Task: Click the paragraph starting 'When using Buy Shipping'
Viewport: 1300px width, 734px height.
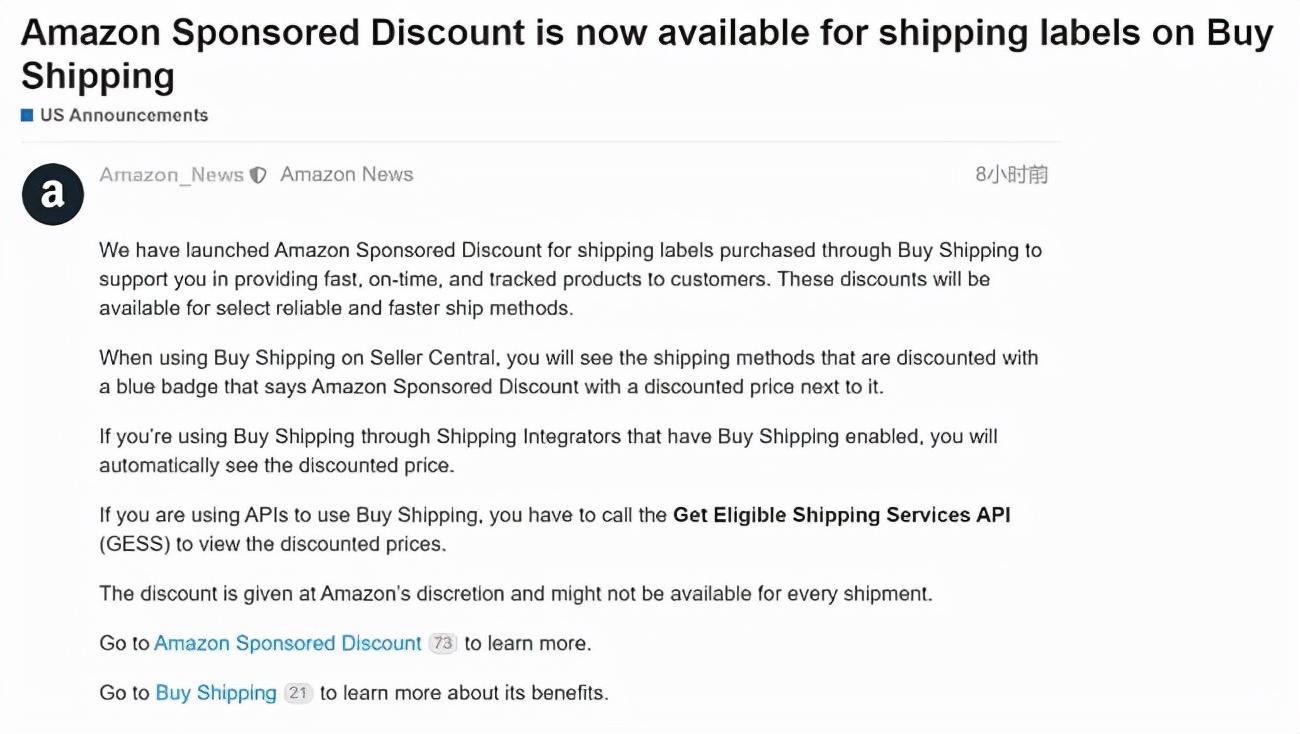Action: pyautogui.click(x=569, y=372)
